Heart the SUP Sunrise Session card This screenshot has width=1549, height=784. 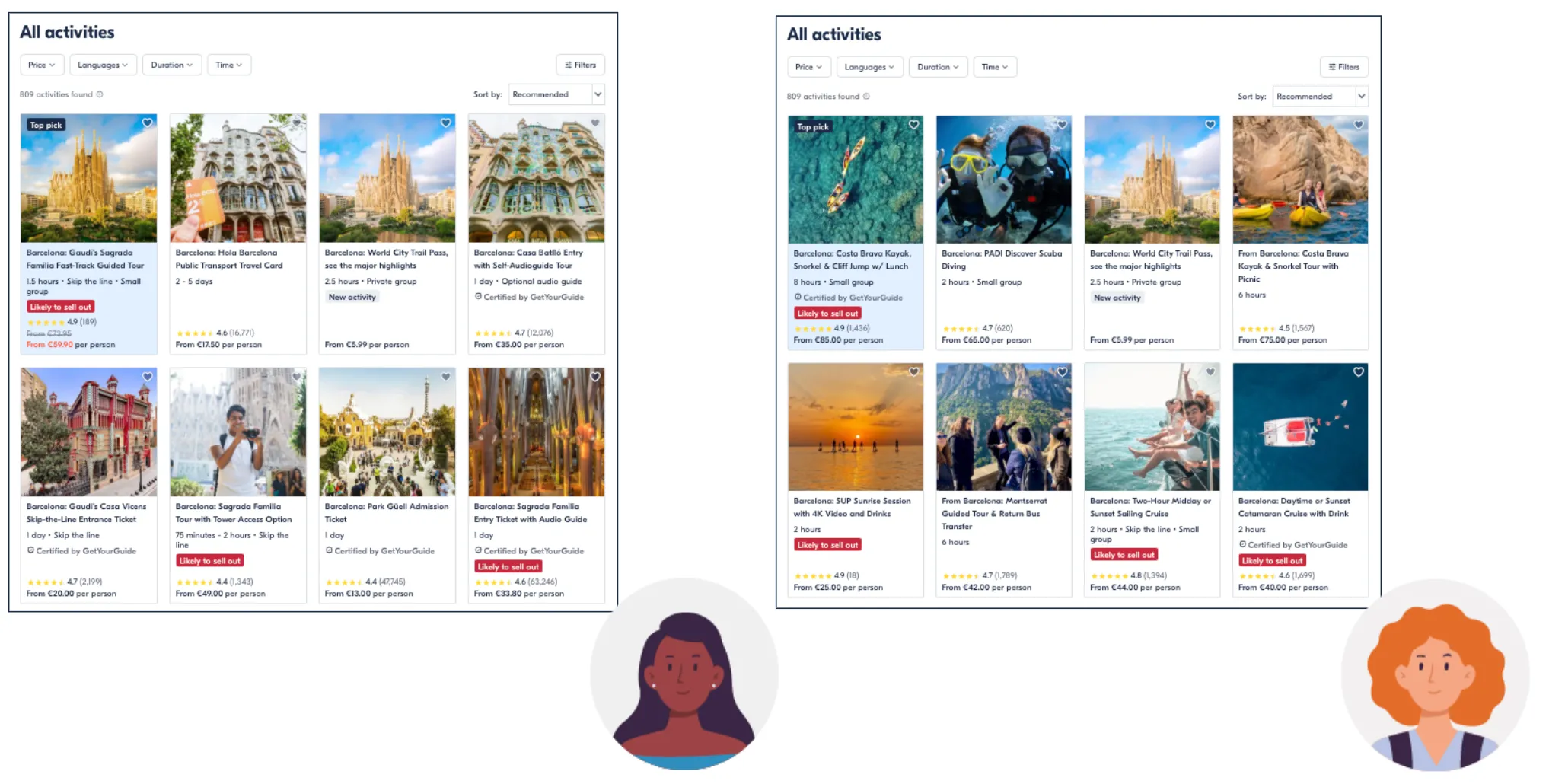913,371
